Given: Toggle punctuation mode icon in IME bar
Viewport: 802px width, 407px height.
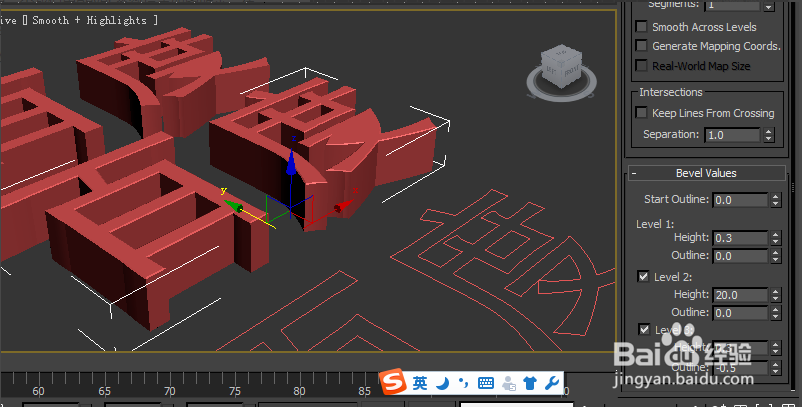Looking at the screenshot, I should coord(463,382).
